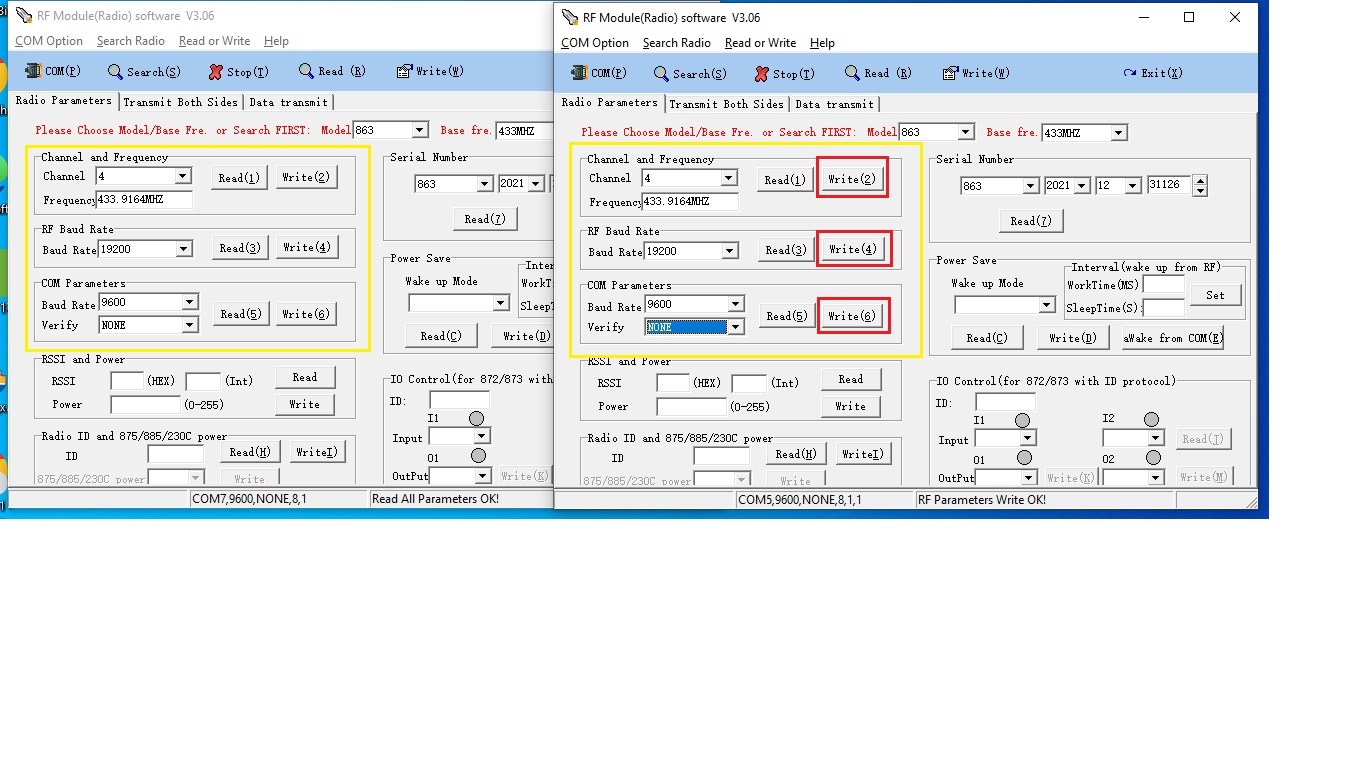Click Read(7) button in right window
1366x768 pixels.
(x=1031, y=221)
